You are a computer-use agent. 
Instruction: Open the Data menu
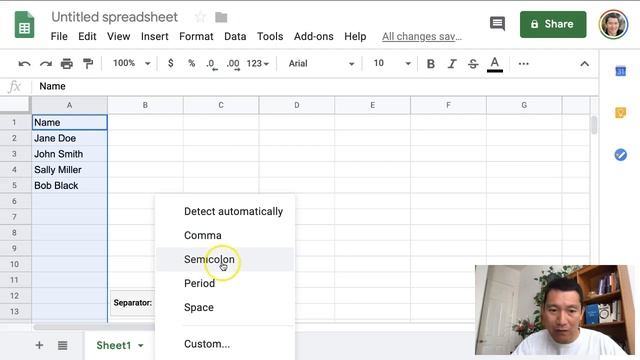click(235, 36)
